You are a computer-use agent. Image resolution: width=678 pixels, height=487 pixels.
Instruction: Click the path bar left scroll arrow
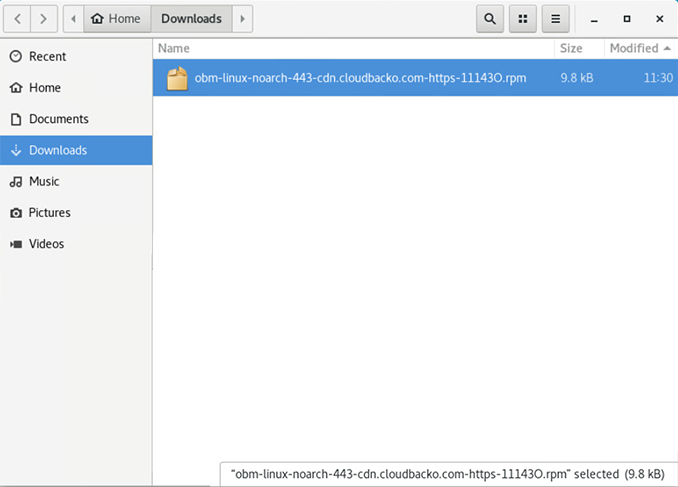point(74,19)
